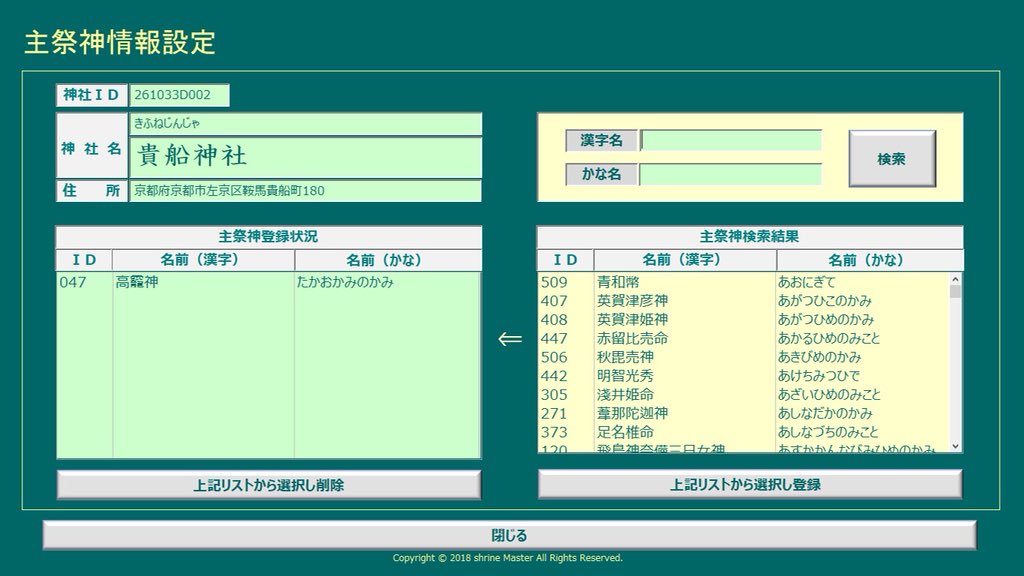Click ID 447 in search results
1024x576 pixels.
click(554, 339)
